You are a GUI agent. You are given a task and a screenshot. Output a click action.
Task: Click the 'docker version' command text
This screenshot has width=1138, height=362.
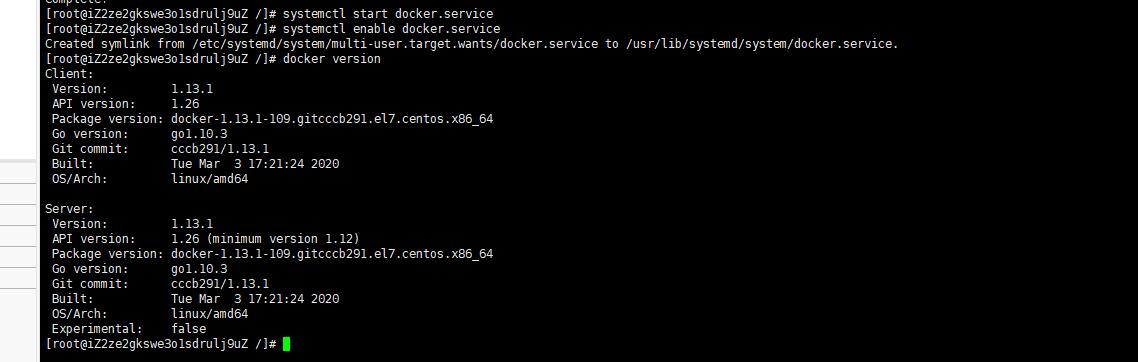click(x=332, y=59)
